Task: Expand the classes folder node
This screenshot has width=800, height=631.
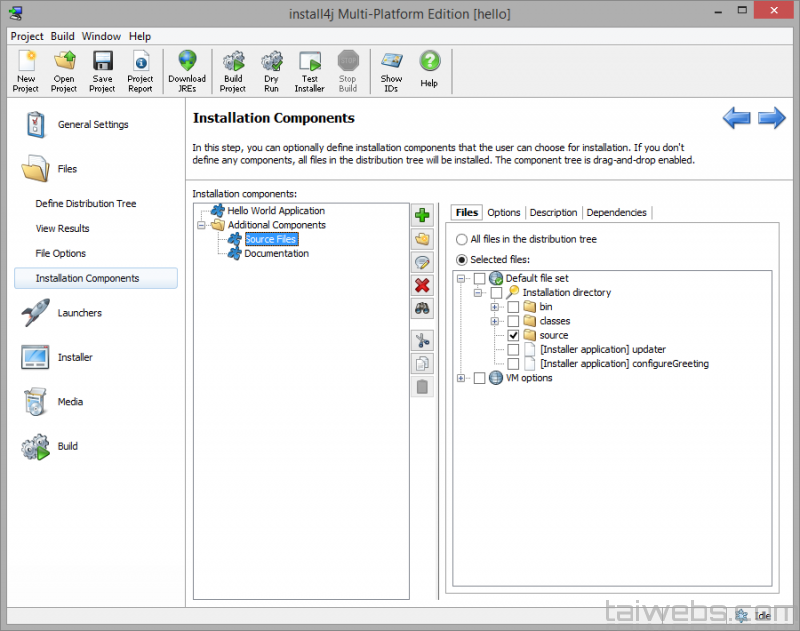Action: point(495,321)
